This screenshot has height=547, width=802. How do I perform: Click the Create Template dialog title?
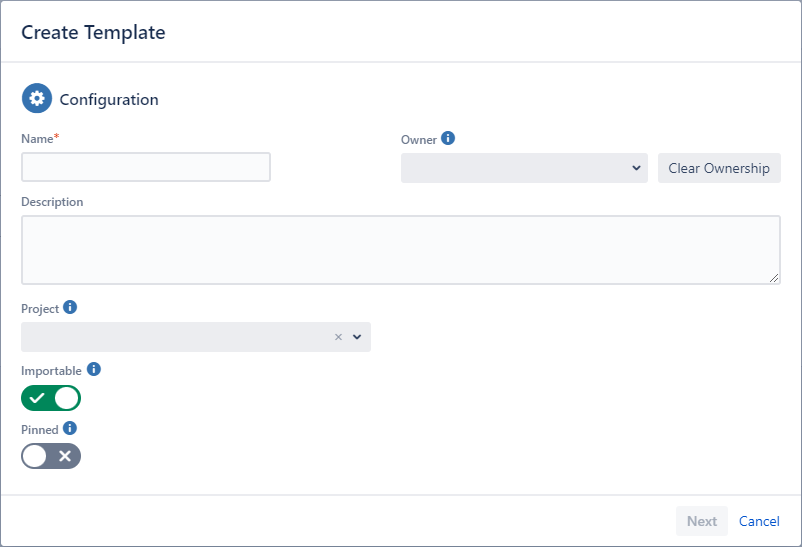point(93,32)
